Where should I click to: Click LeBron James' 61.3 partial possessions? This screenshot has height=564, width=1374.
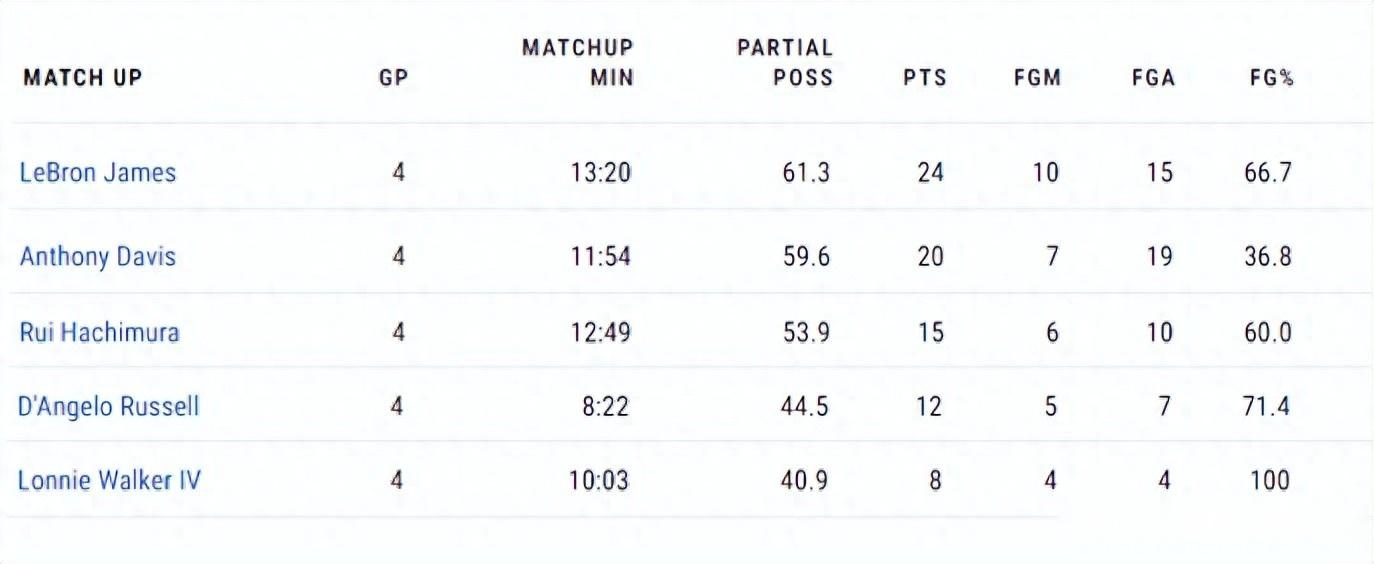tap(806, 173)
